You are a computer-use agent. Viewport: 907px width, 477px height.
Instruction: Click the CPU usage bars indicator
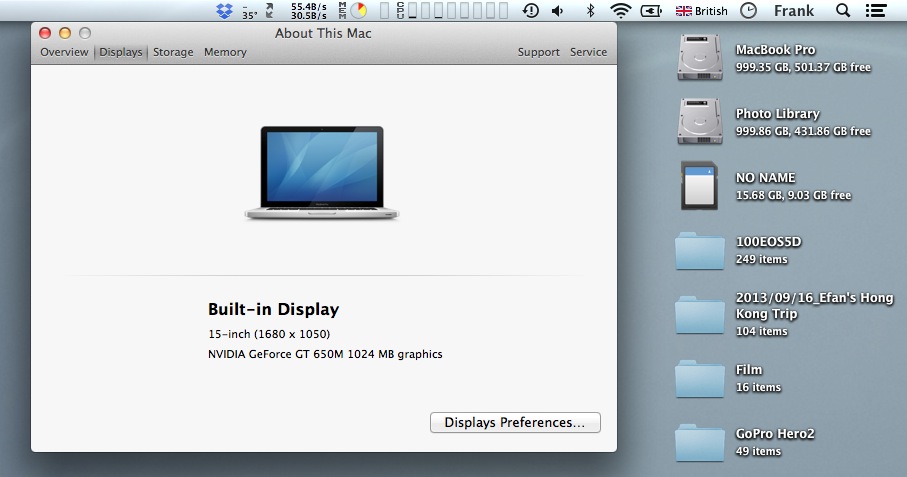click(452, 10)
